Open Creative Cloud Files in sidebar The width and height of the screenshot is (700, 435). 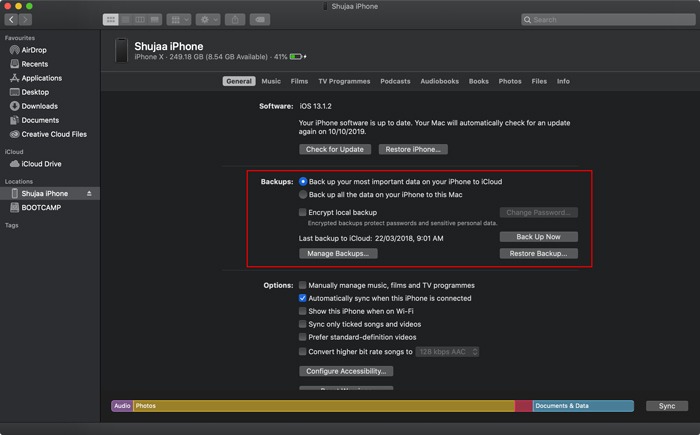(x=55, y=134)
